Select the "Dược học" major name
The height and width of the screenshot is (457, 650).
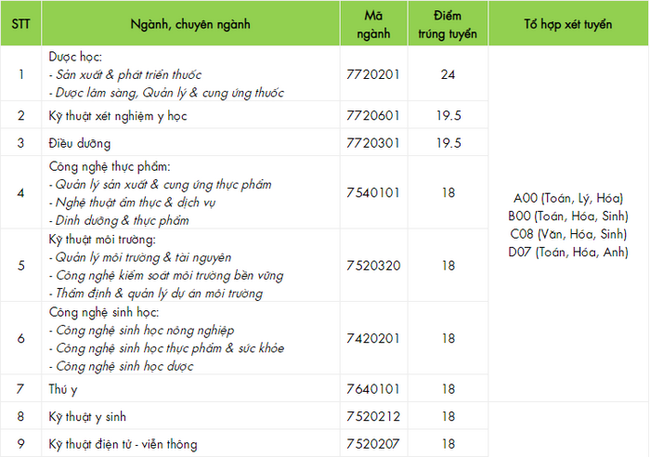coord(76,58)
